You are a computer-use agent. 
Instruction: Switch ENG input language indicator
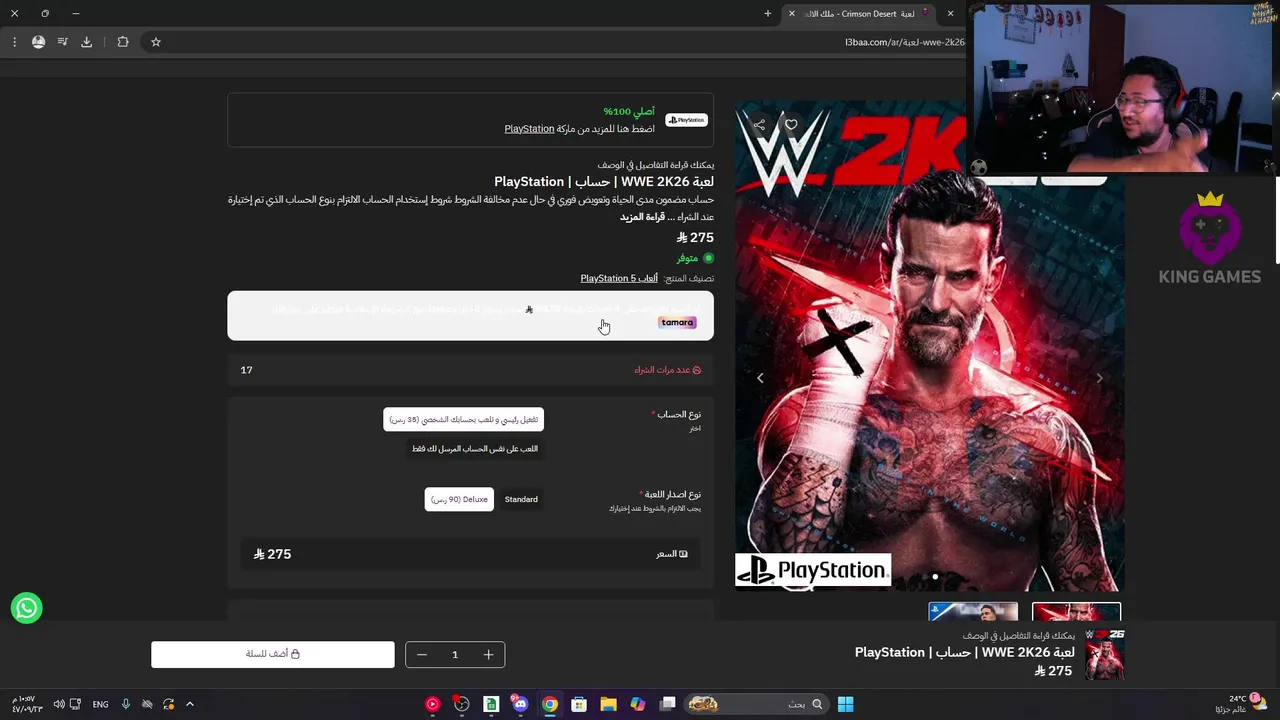tap(100, 704)
